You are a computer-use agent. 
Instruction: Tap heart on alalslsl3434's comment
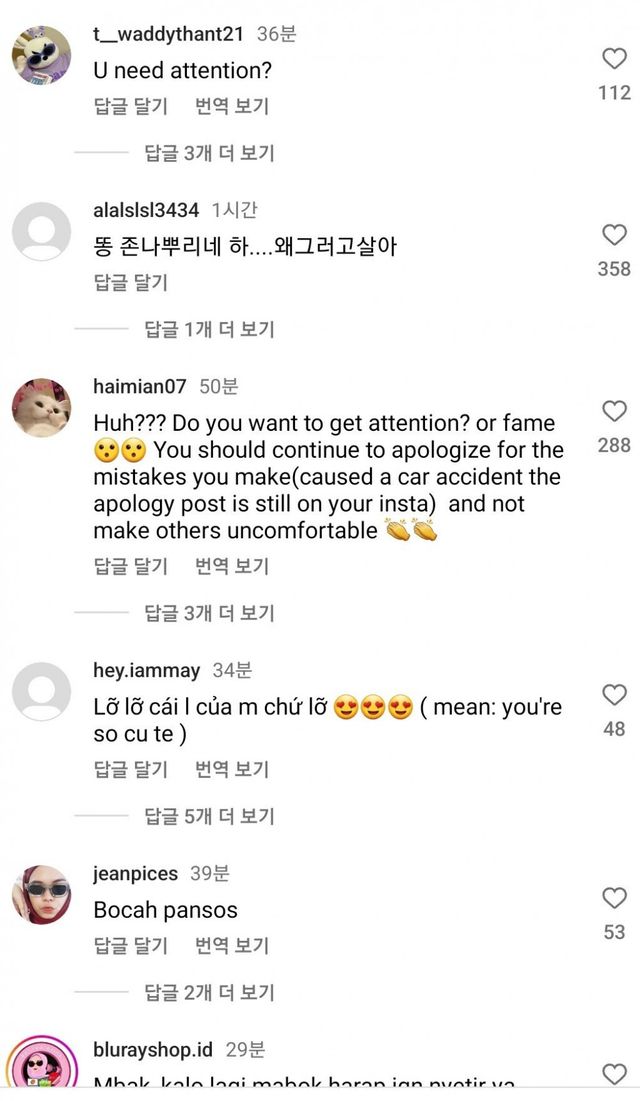click(x=614, y=235)
